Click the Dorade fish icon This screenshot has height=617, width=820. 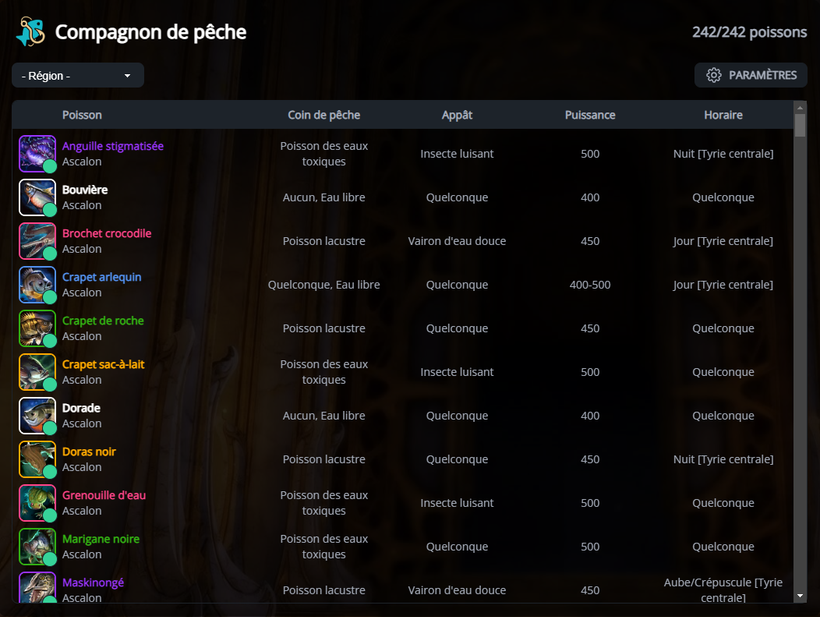(37, 416)
